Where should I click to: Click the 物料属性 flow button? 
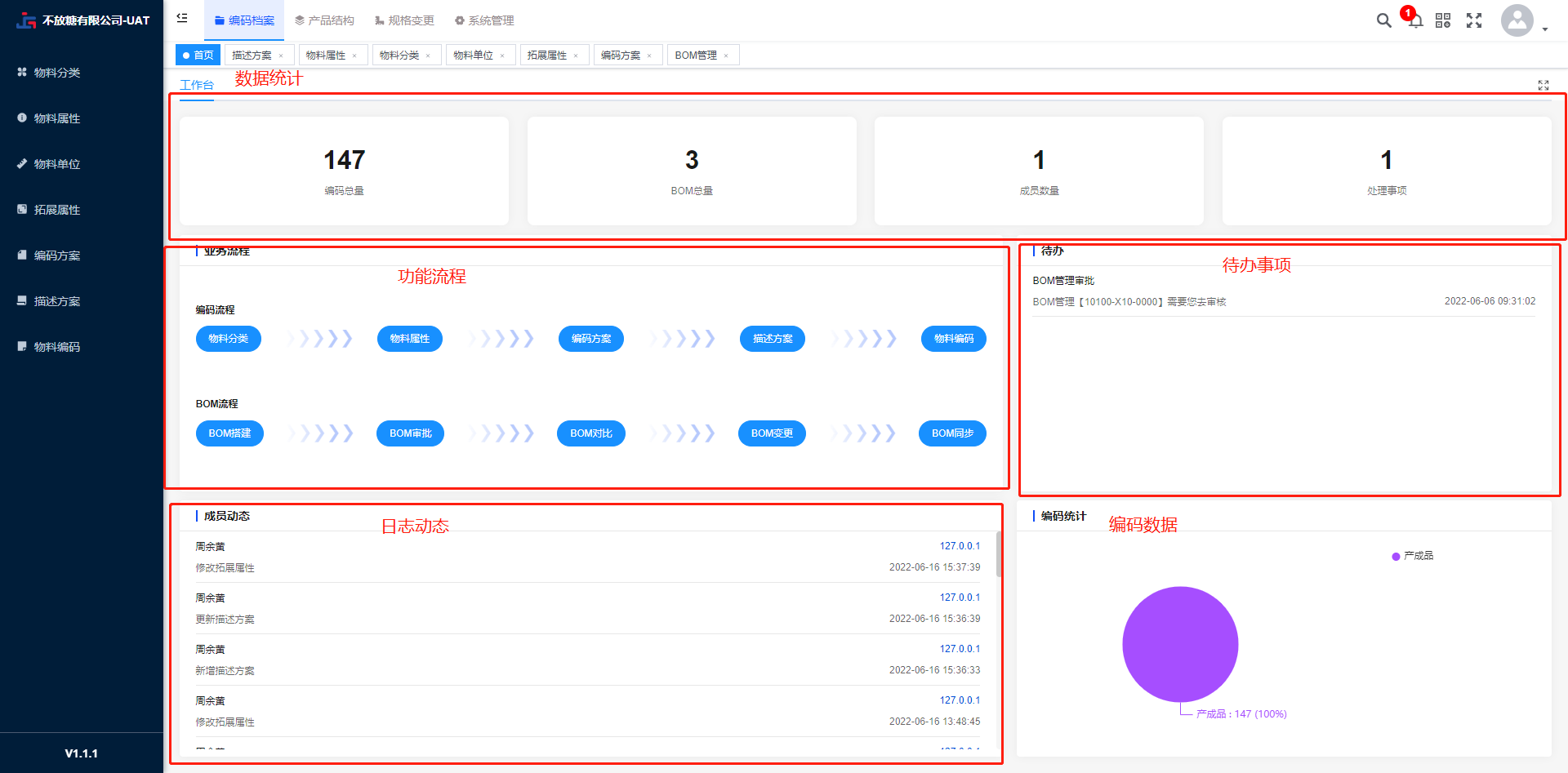click(410, 339)
